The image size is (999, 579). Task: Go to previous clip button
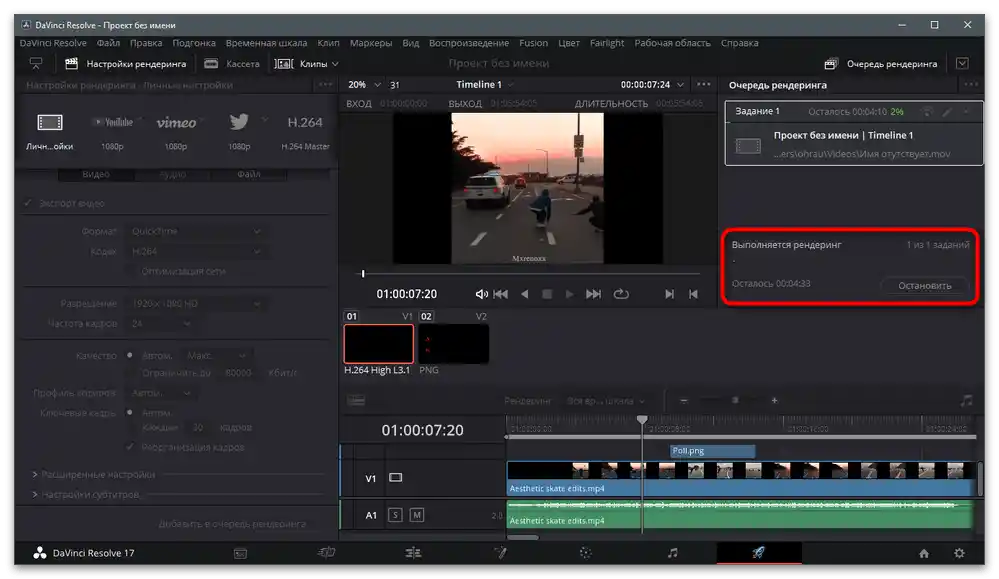(x=693, y=294)
